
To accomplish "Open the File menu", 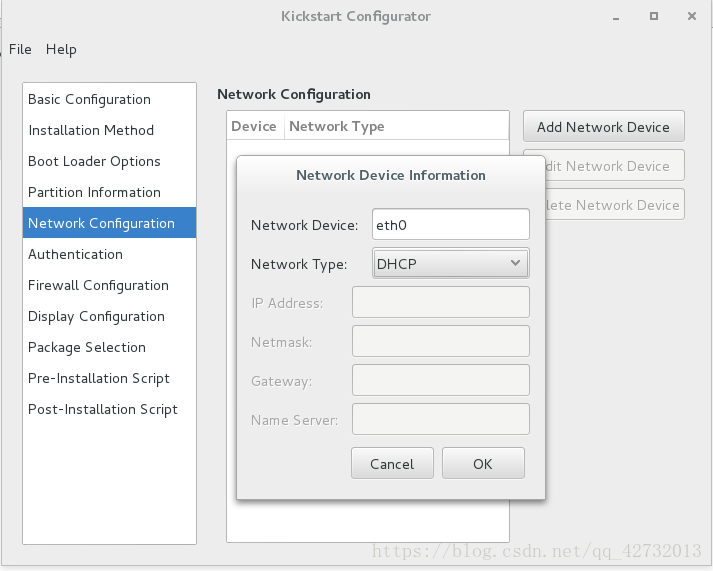I will click(20, 49).
